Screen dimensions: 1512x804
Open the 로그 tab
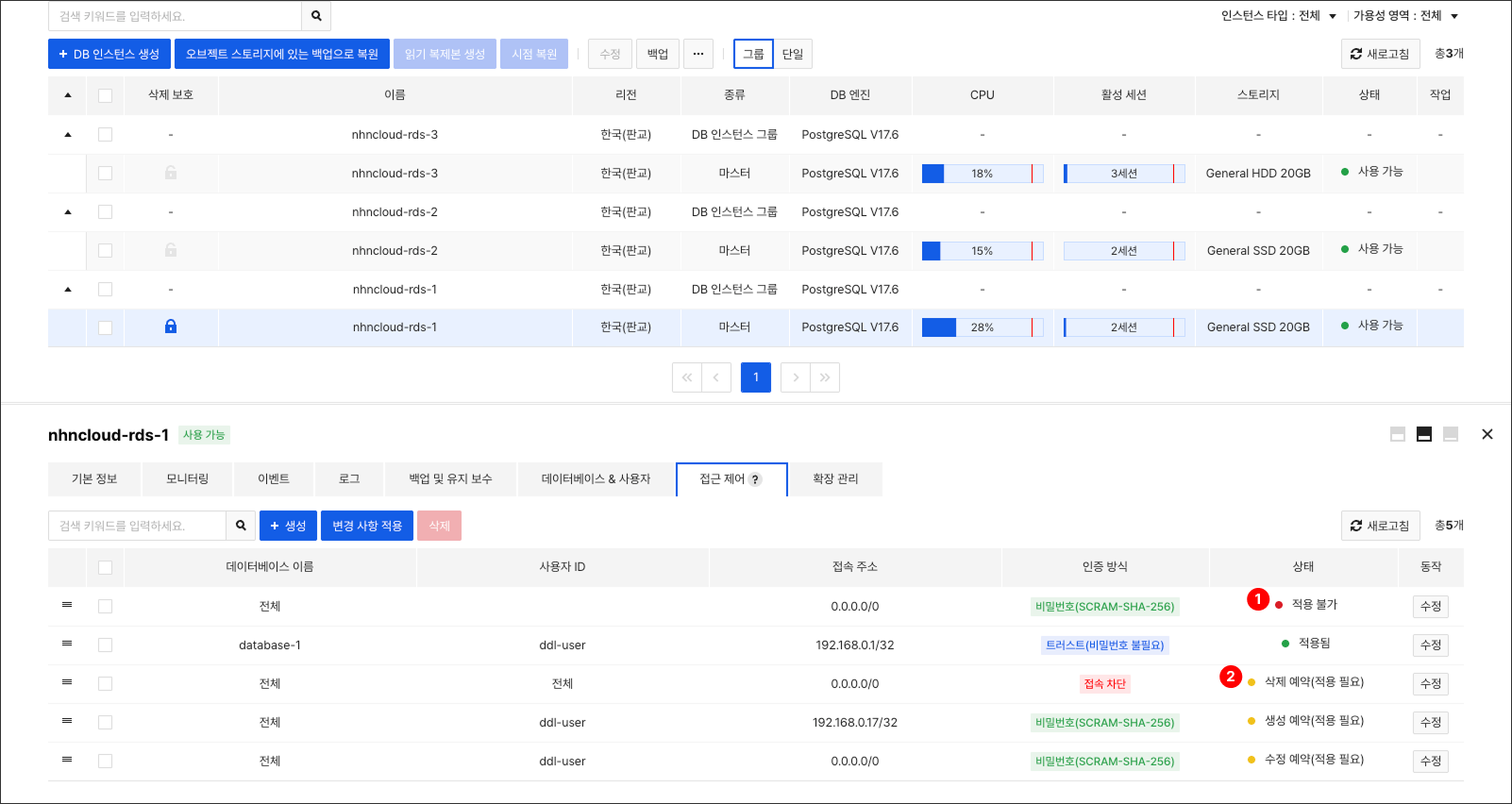(349, 479)
